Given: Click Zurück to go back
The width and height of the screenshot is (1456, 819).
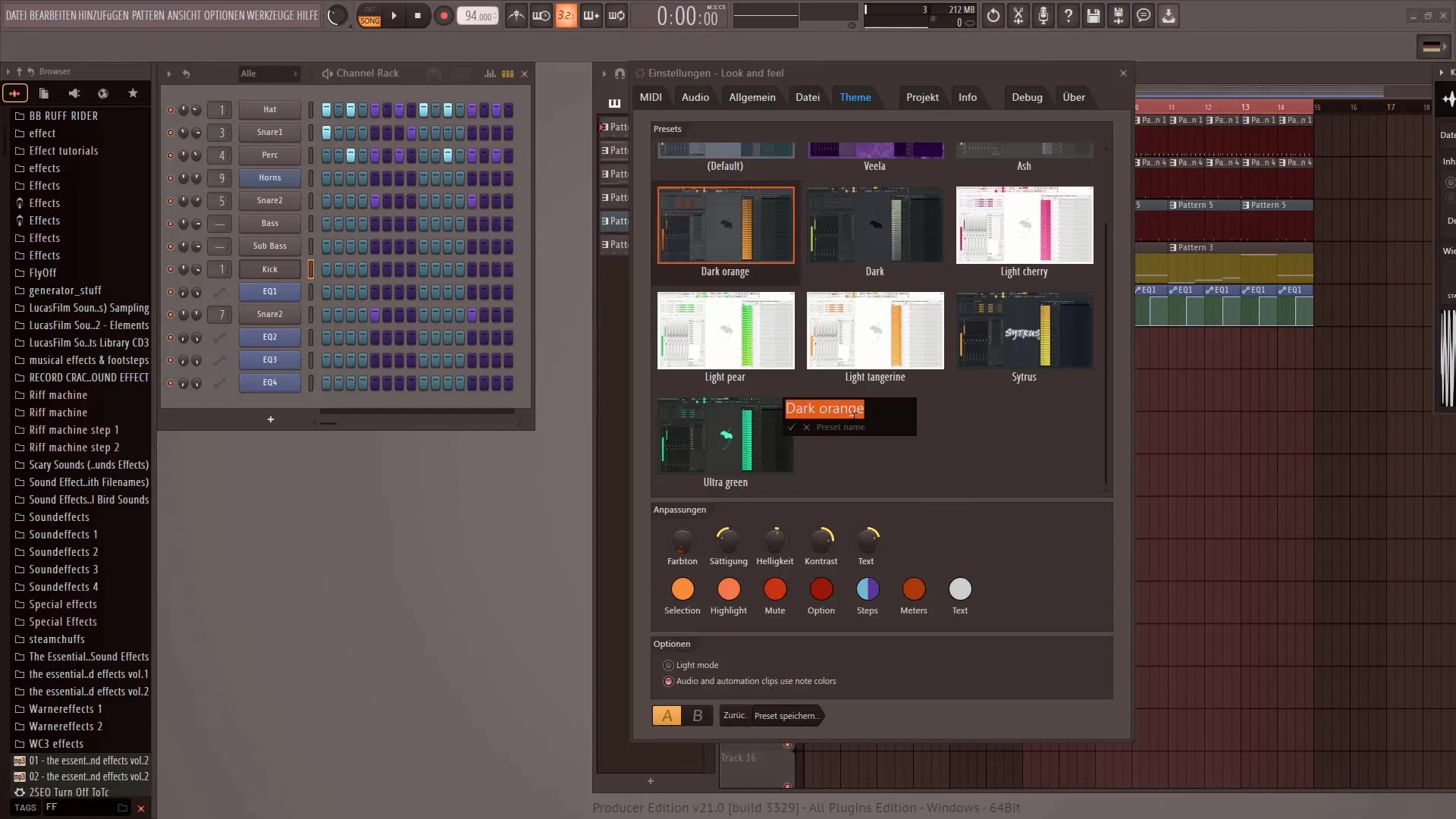Looking at the screenshot, I should point(734,715).
